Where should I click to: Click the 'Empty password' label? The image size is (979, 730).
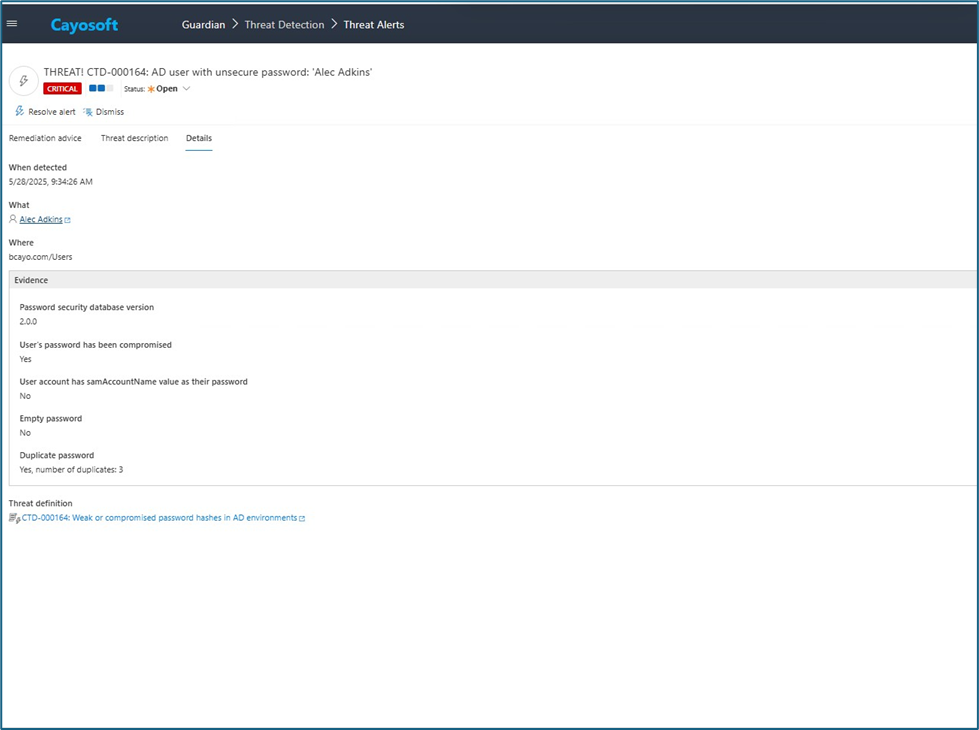[51, 418]
